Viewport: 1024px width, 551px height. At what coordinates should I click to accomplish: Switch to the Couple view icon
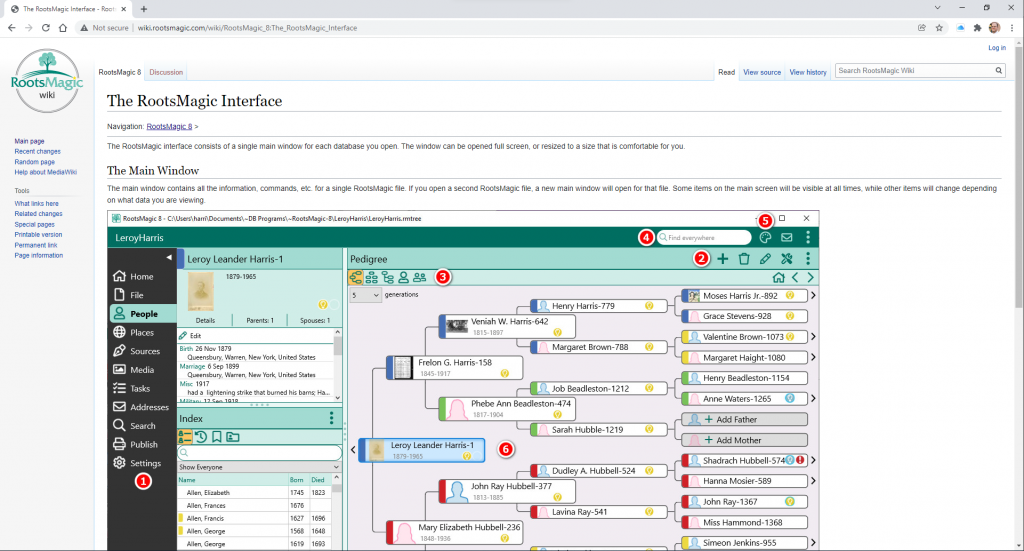click(x=420, y=277)
